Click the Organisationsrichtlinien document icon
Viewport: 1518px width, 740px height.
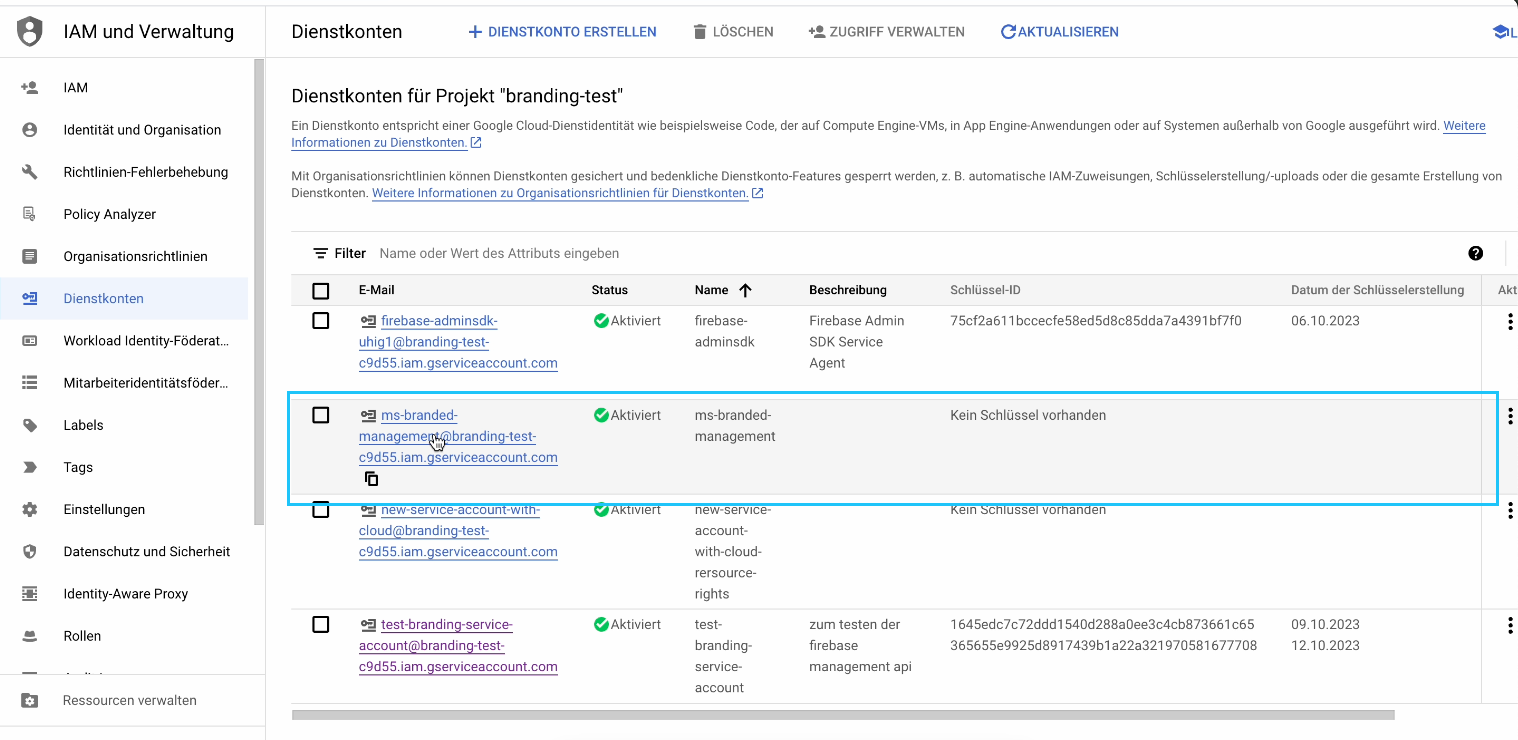point(30,256)
